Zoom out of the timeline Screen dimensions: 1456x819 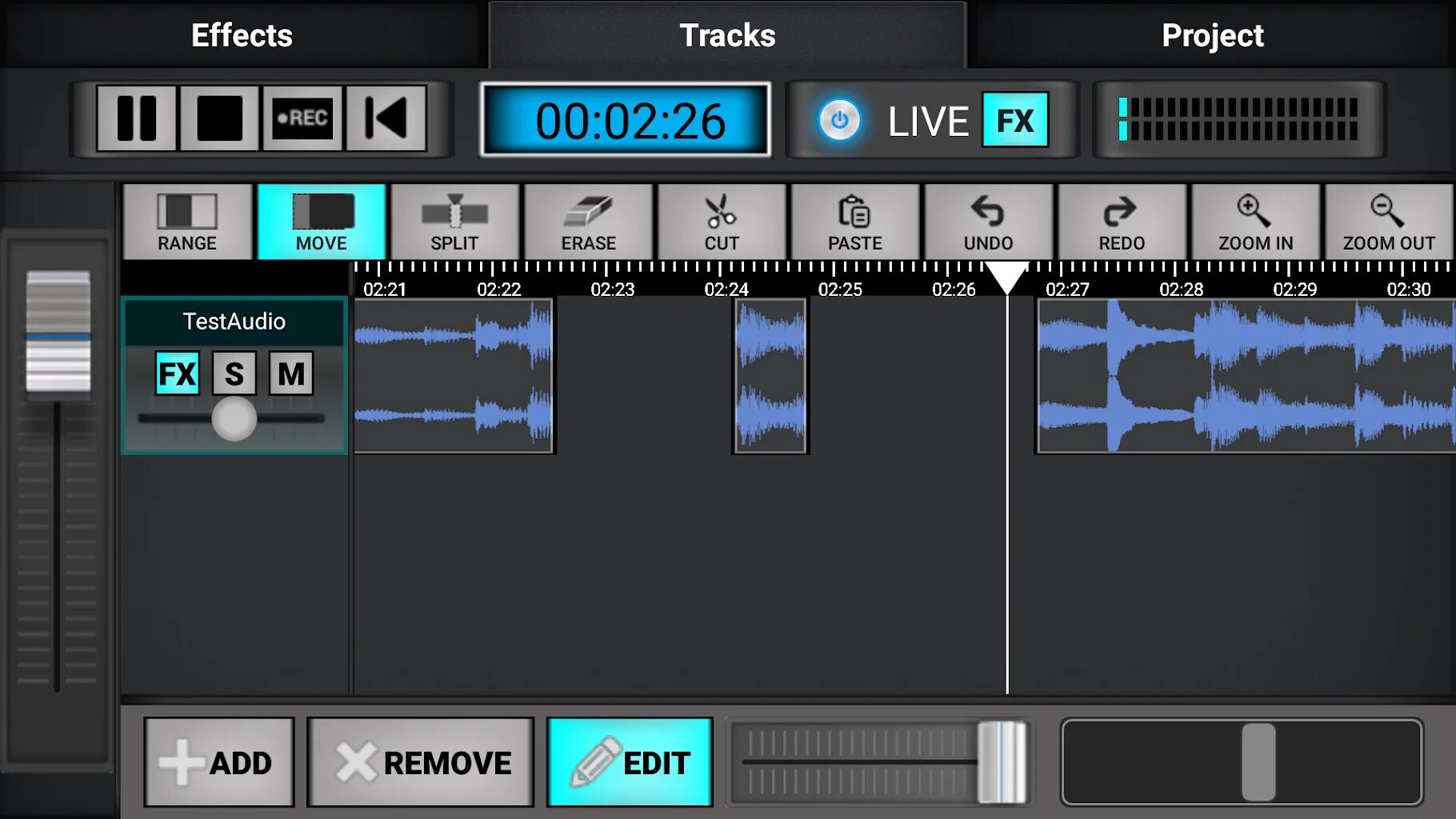tap(1390, 222)
